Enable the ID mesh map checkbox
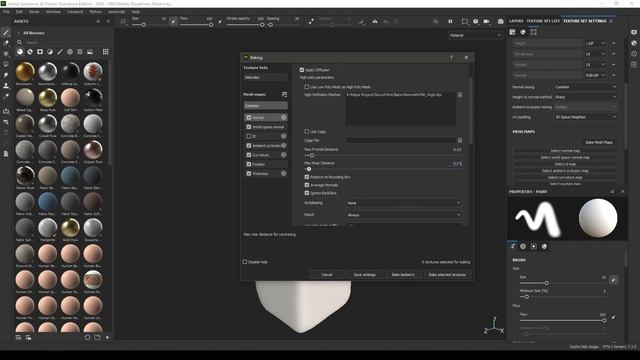The height and width of the screenshot is (360, 640). 249,136
